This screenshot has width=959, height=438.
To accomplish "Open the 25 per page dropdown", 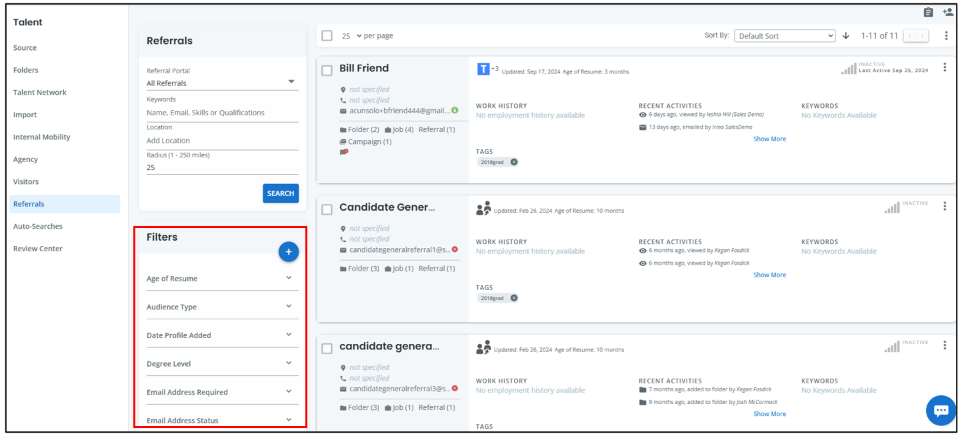I will coord(352,35).
